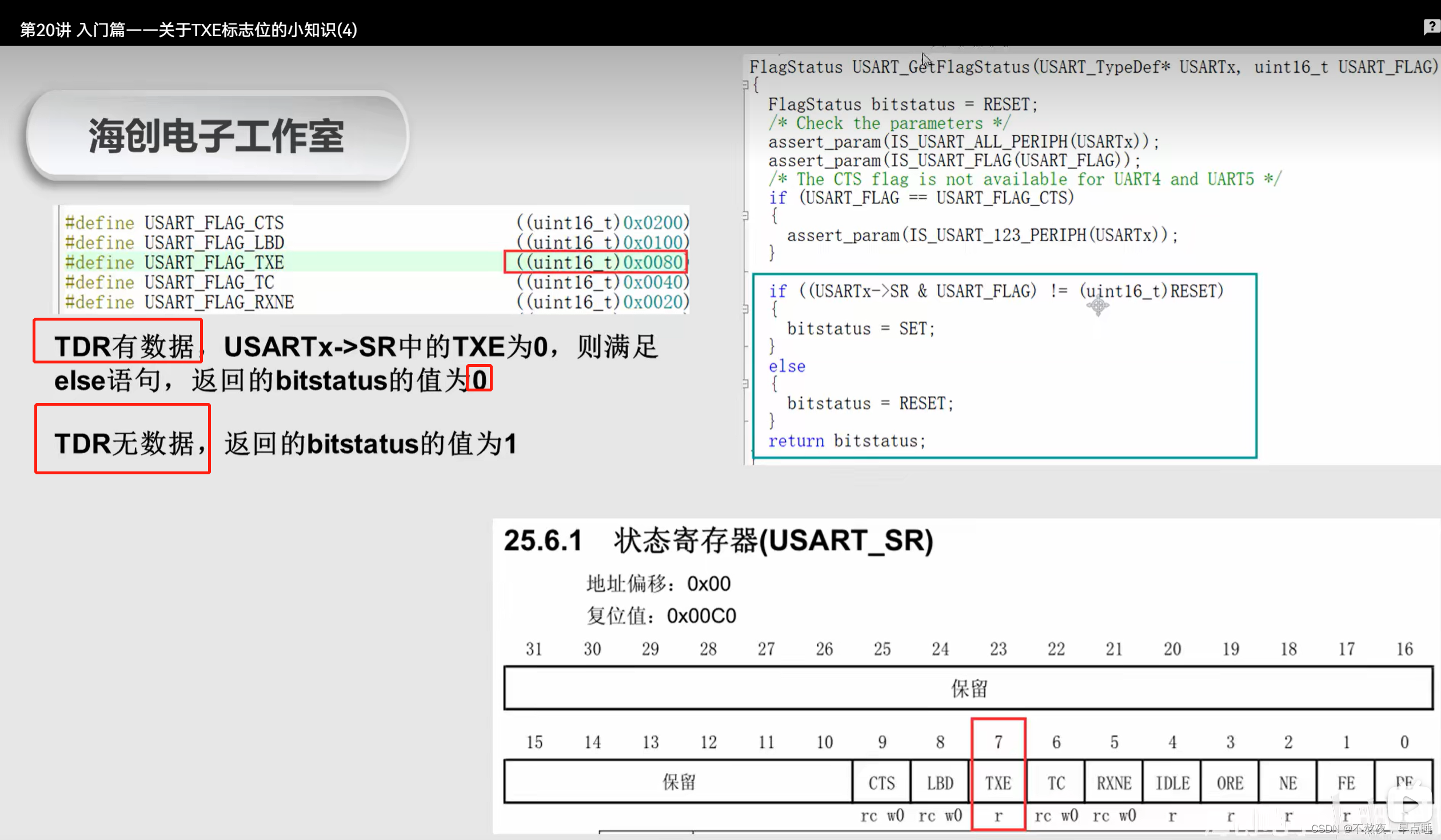Collapse the fold marker under the SR & USART_FLAG if
This screenshot has height=840, width=1441.
[x=745, y=309]
